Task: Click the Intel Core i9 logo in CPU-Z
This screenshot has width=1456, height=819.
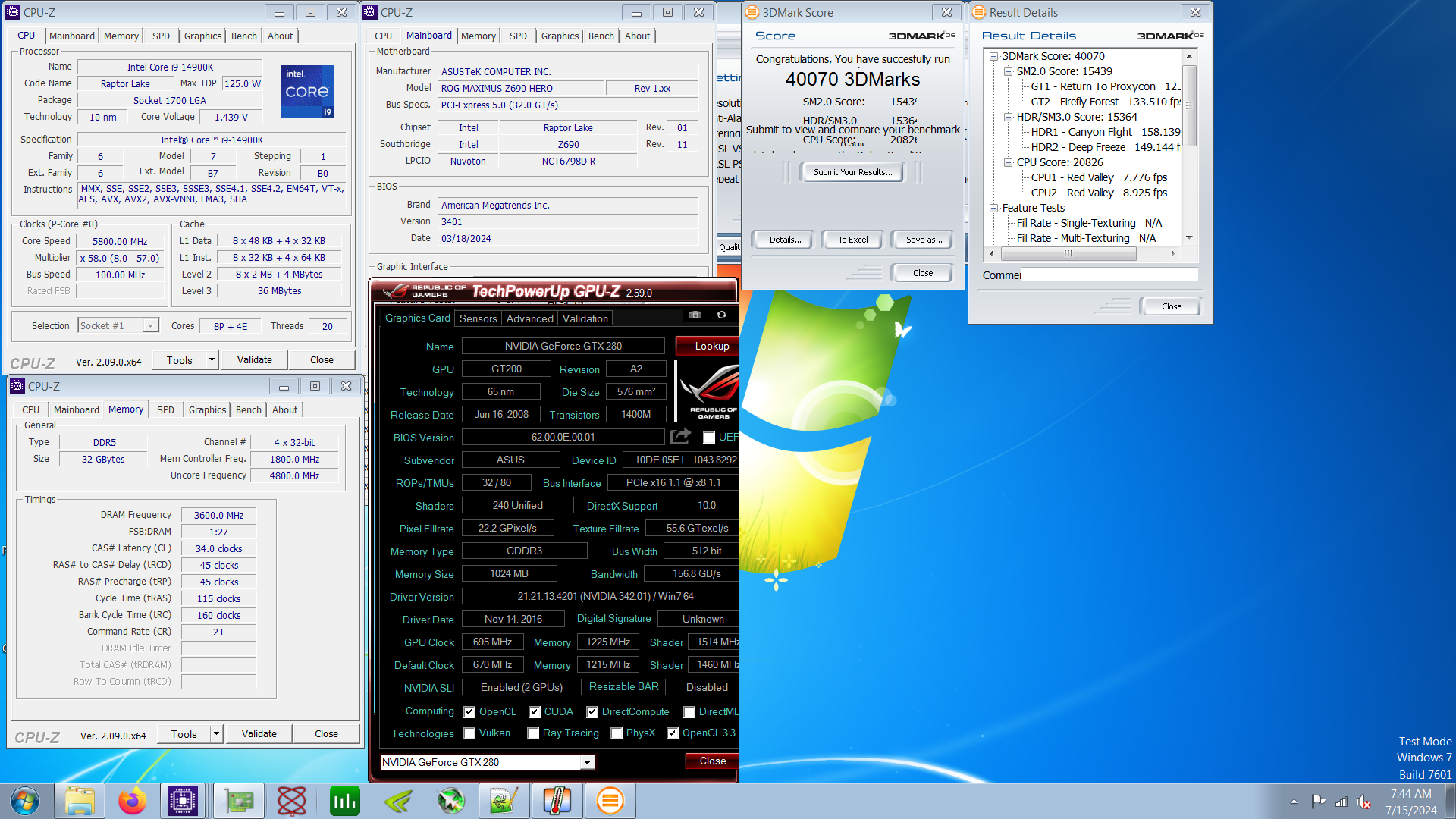Action: coord(307,91)
